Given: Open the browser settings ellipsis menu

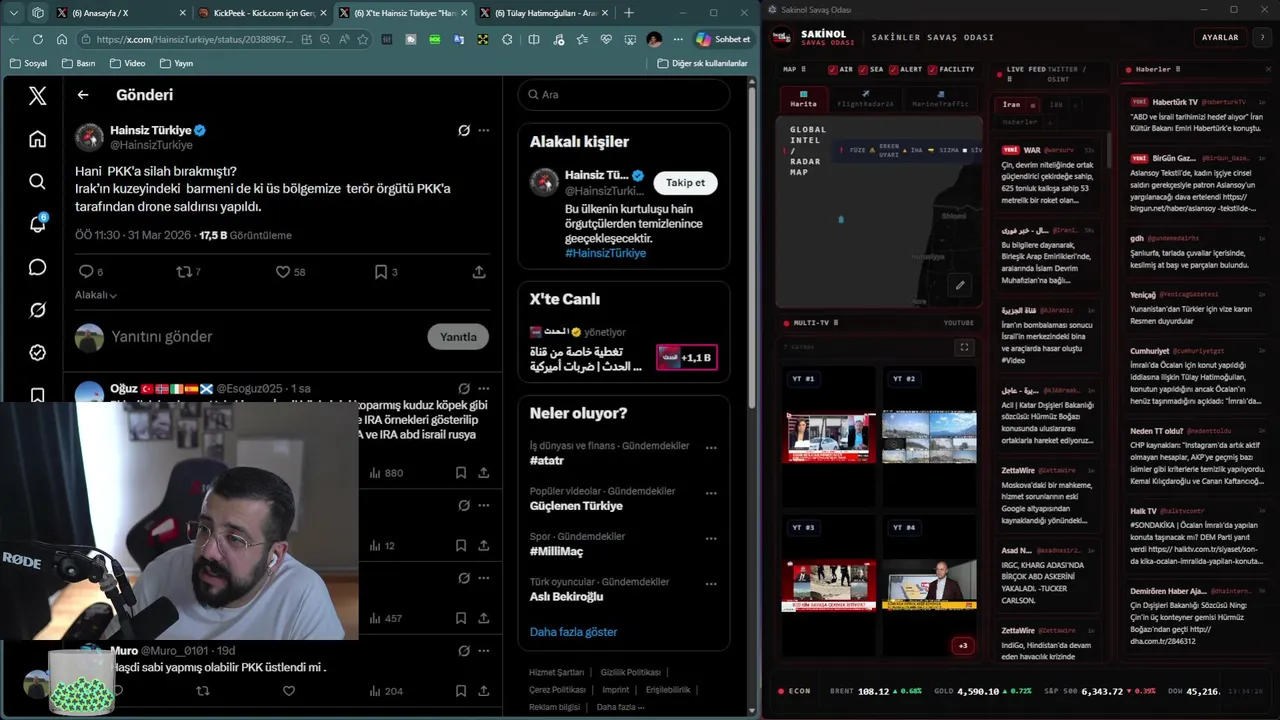Looking at the screenshot, I should pos(678,39).
